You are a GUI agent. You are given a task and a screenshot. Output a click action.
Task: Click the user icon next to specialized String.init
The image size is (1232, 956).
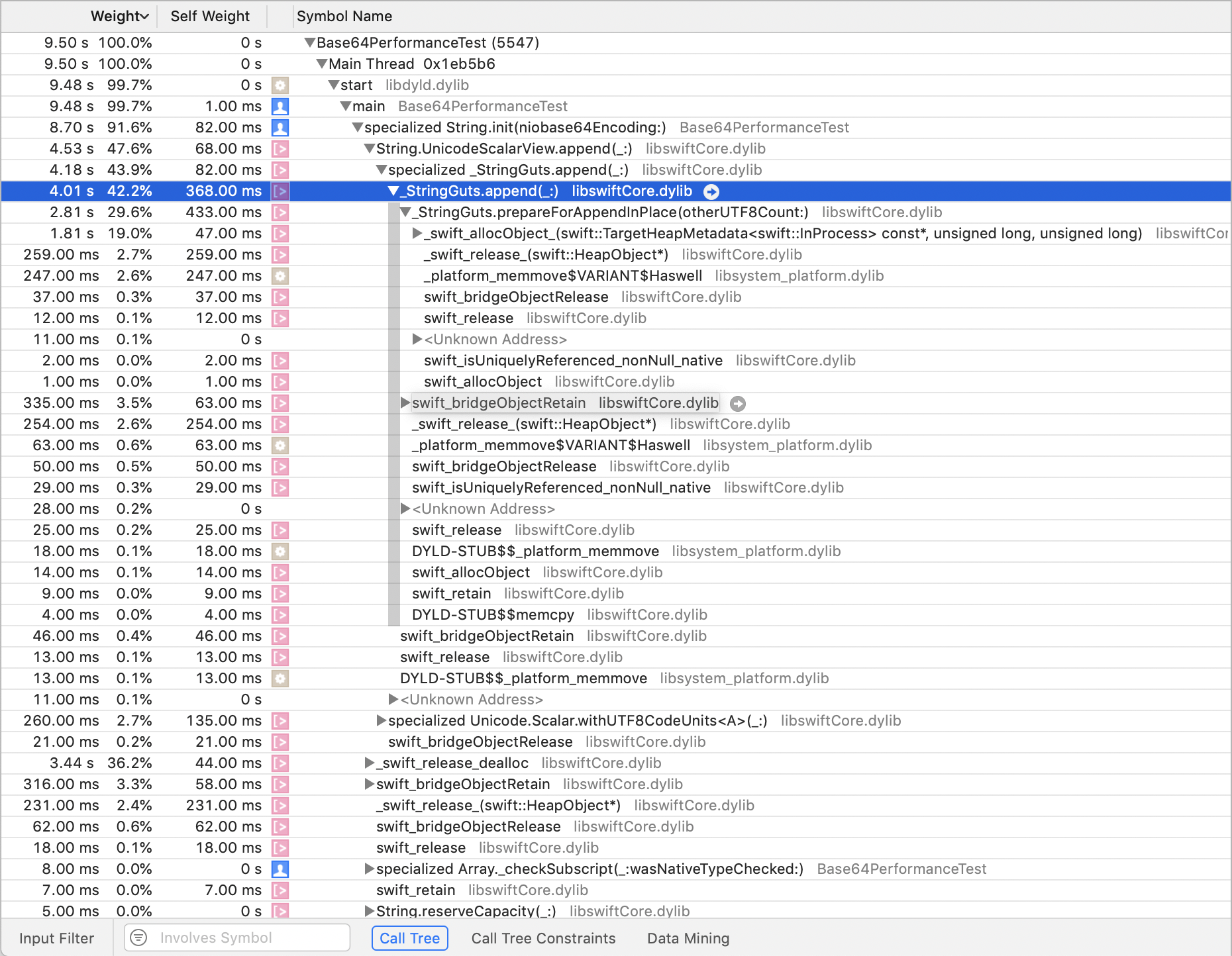click(x=280, y=128)
